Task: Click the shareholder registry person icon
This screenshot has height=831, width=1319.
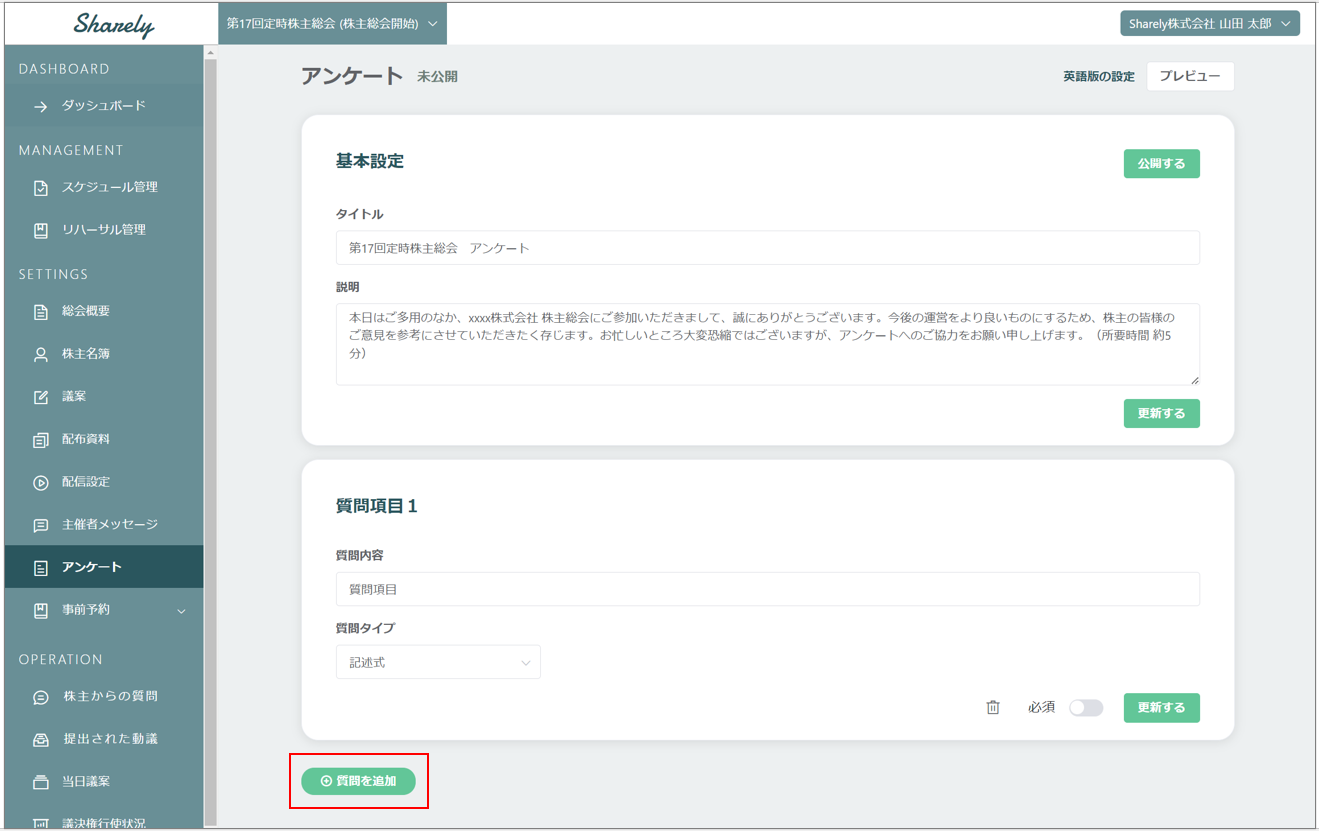Action: (41, 355)
